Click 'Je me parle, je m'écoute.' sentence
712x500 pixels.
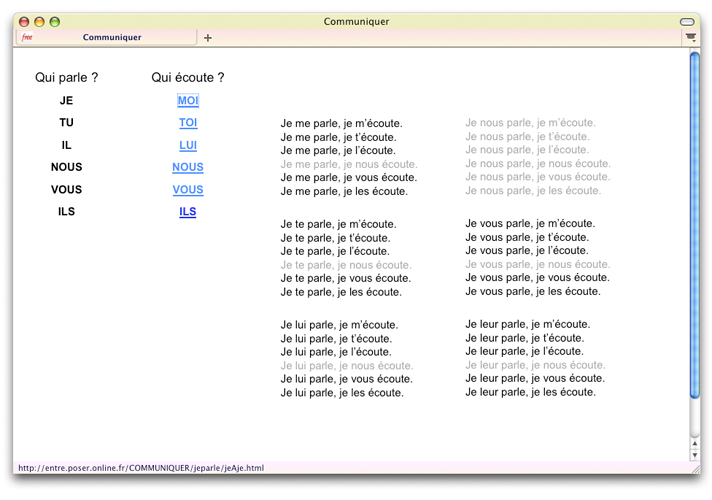[x=341, y=124]
